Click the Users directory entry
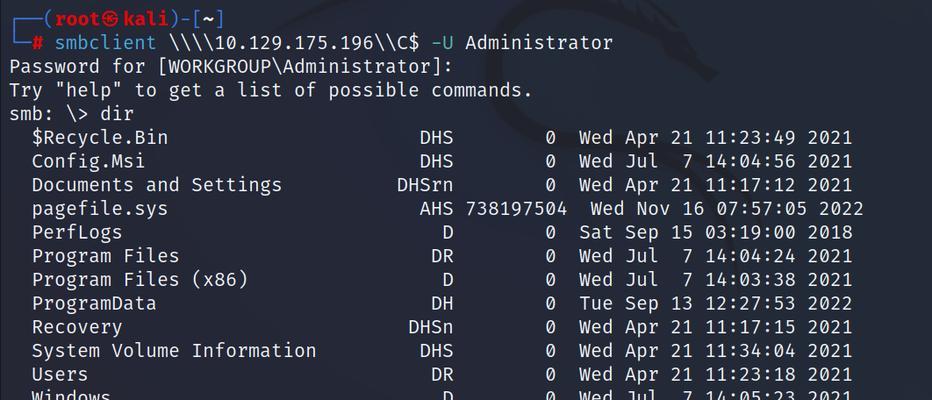The width and height of the screenshot is (932, 400). point(60,374)
